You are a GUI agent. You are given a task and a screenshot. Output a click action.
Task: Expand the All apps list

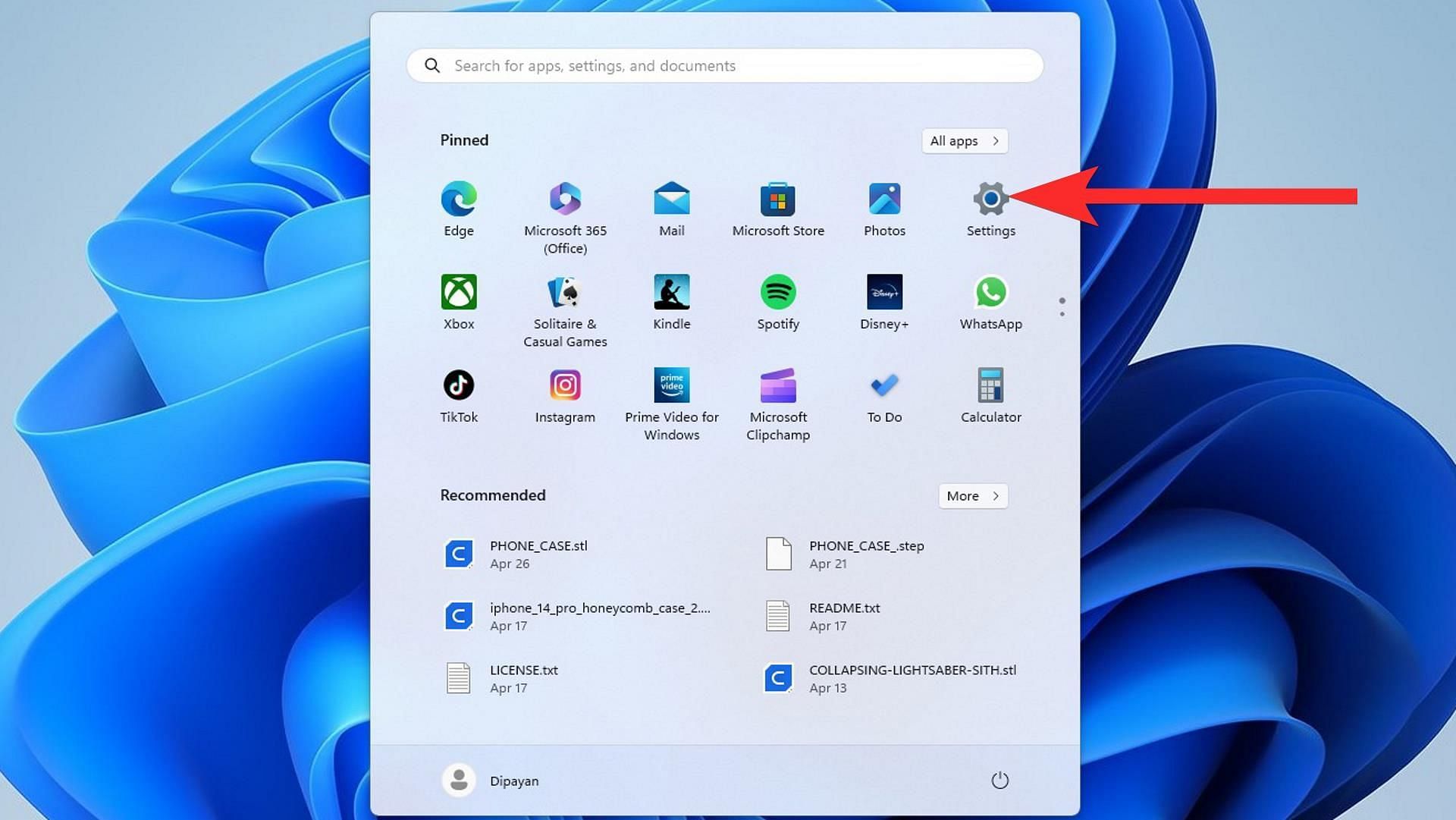965,141
